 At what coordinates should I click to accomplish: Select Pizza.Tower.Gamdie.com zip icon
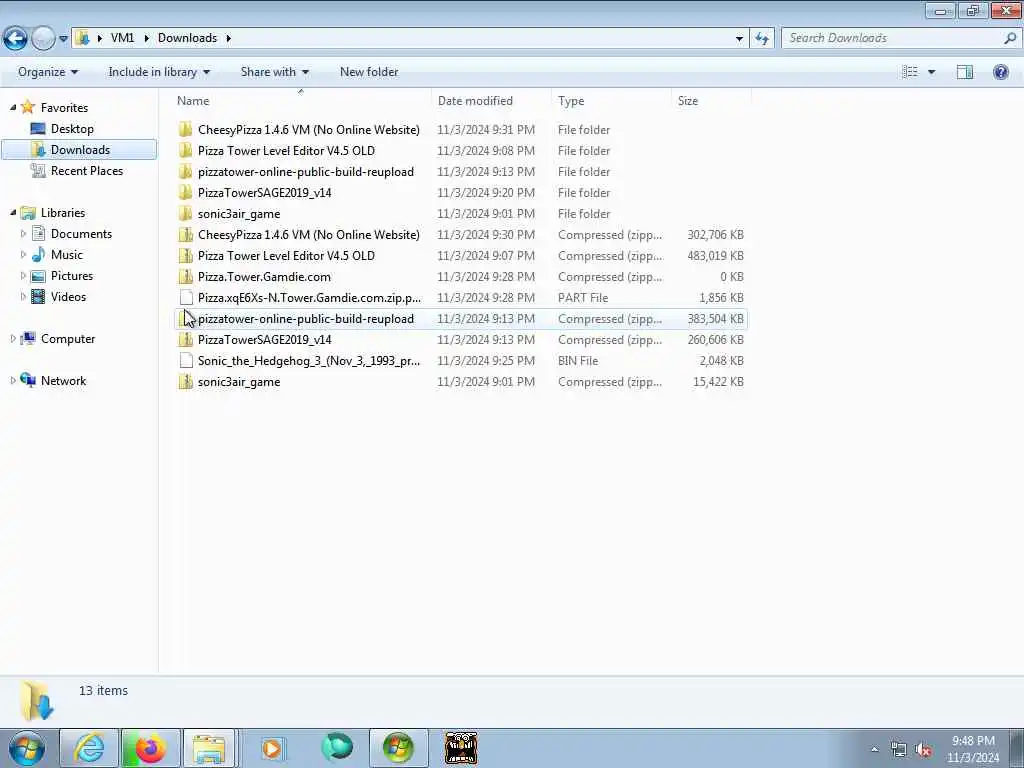point(185,276)
